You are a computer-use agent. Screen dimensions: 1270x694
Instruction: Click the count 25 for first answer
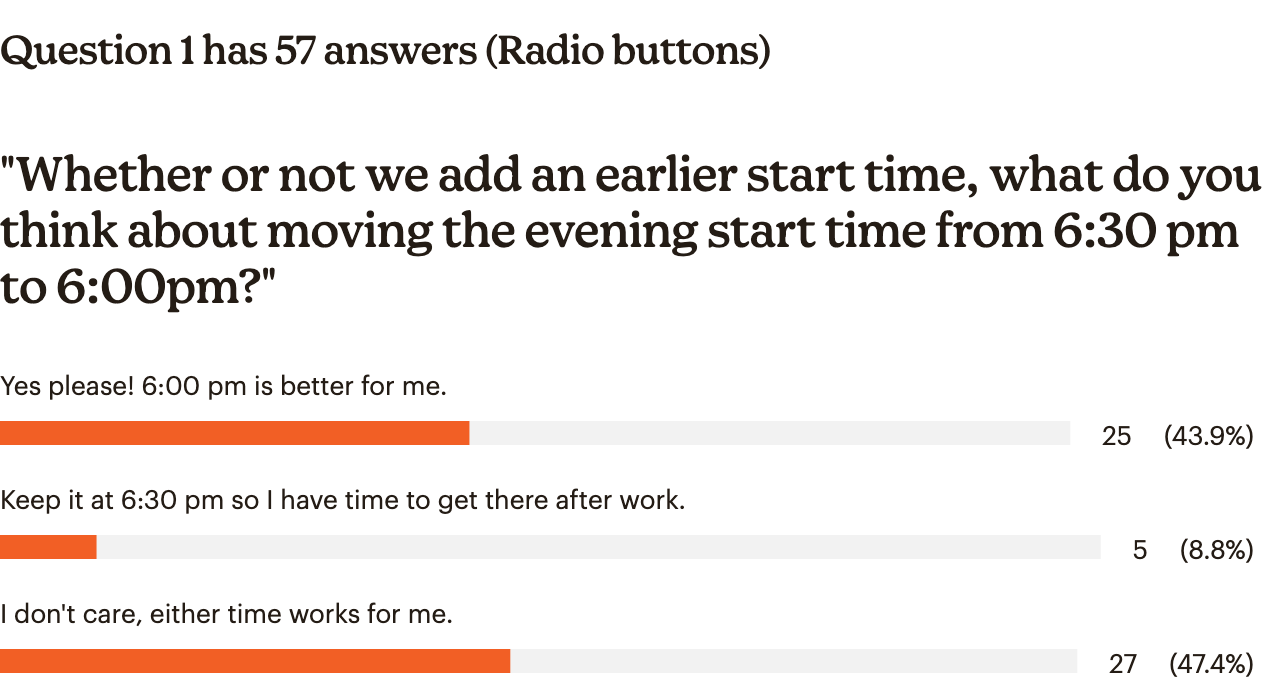click(x=1116, y=436)
